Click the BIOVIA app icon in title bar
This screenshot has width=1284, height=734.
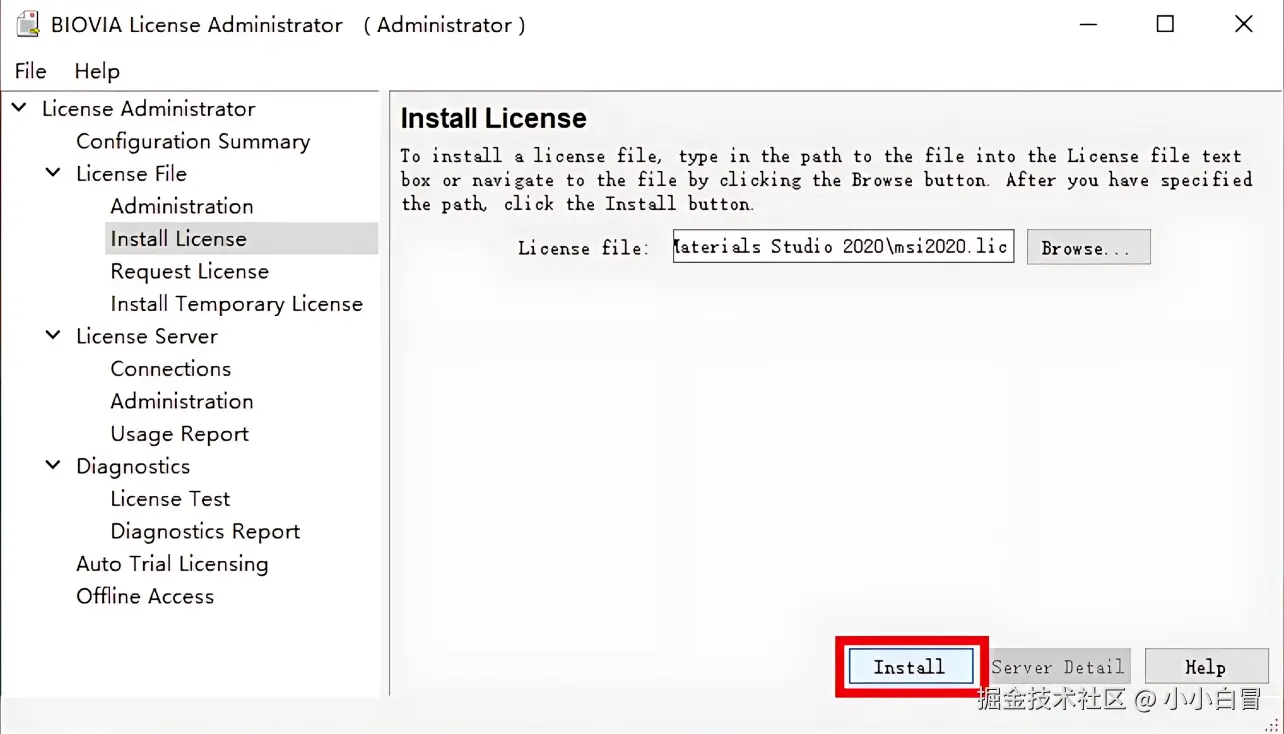28,24
